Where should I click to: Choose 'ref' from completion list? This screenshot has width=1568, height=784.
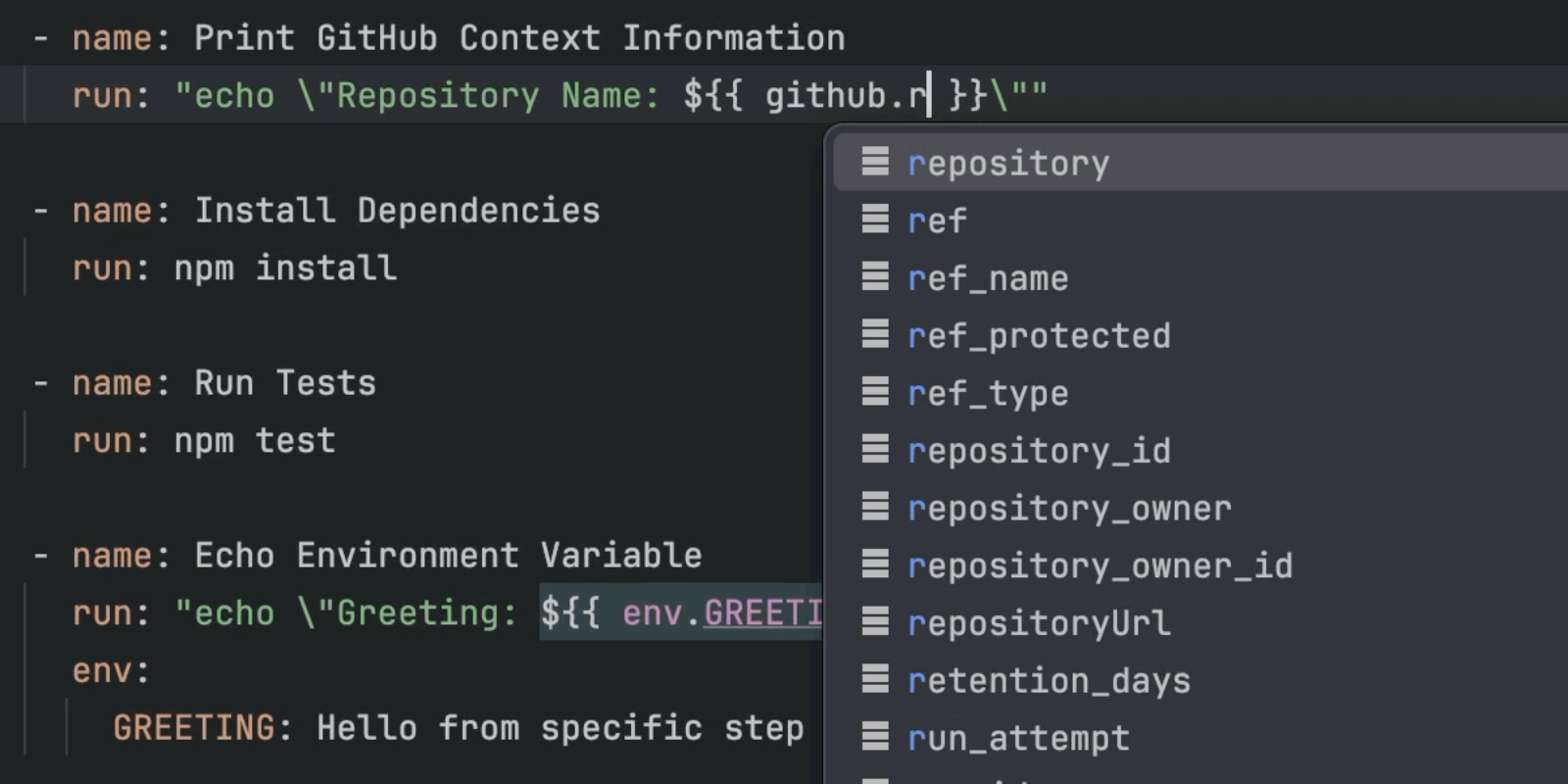tap(1200, 220)
